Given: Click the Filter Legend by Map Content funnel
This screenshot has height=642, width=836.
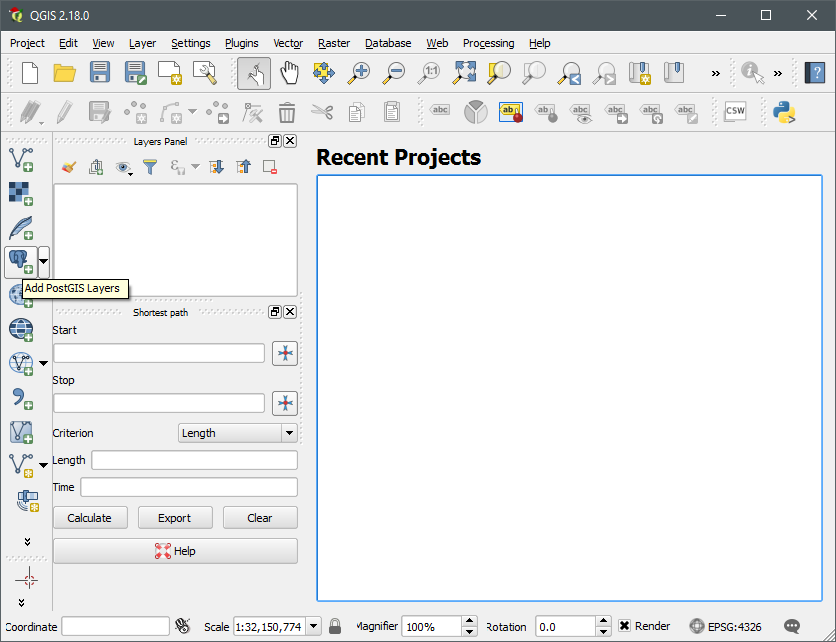Looking at the screenshot, I should point(150,167).
